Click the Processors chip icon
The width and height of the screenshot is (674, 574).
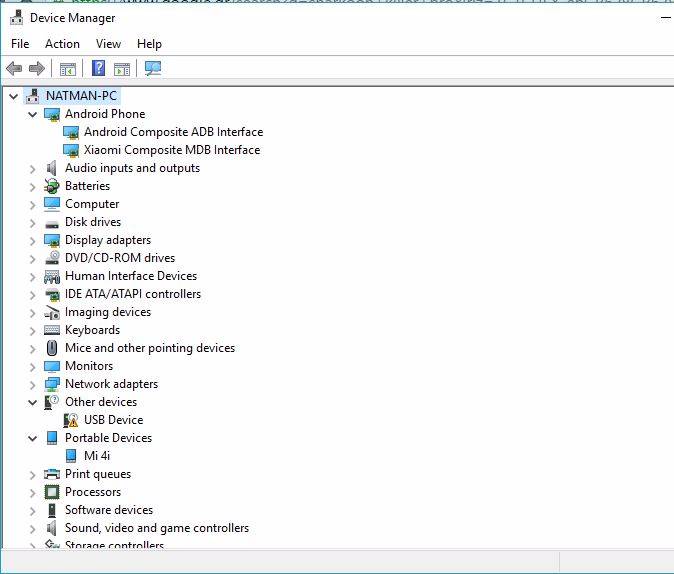point(52,492)
